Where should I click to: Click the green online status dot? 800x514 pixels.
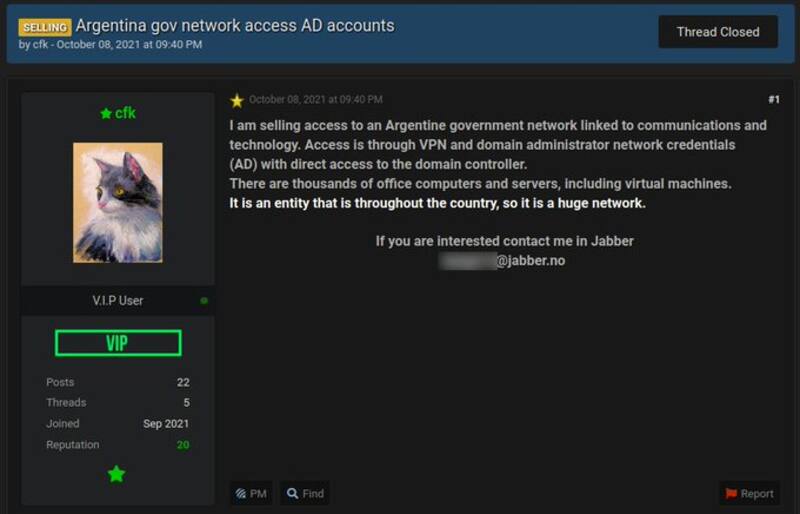click(204, 301)
